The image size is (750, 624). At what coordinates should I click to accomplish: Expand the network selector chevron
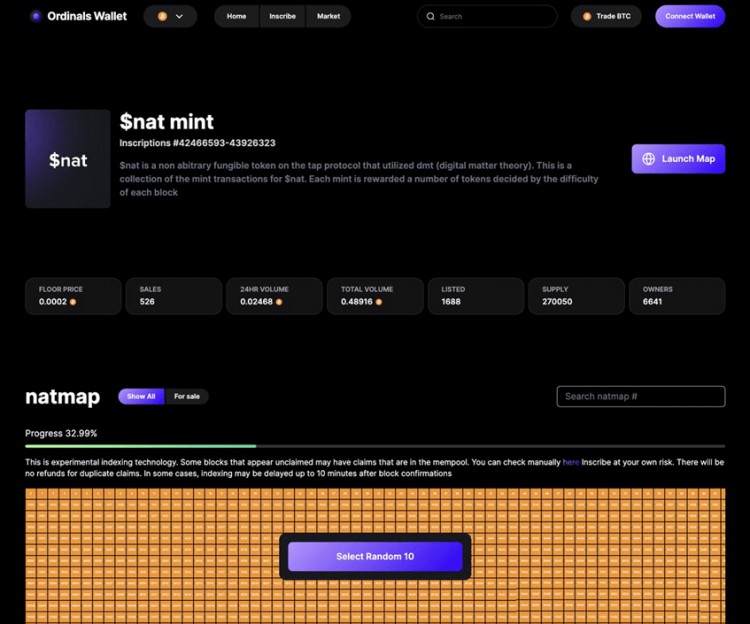point(179,16)
